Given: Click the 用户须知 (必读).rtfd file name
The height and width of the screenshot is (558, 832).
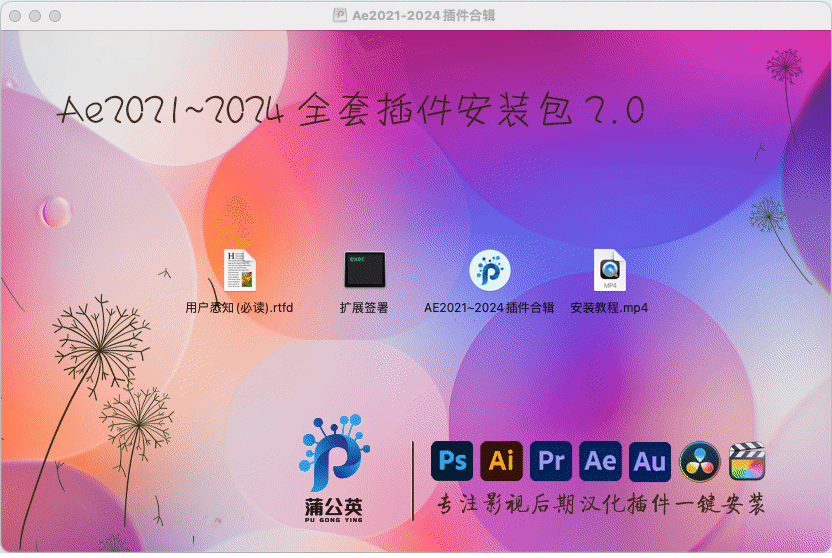Looking at the screenshot, I should (x=239, y=308).
